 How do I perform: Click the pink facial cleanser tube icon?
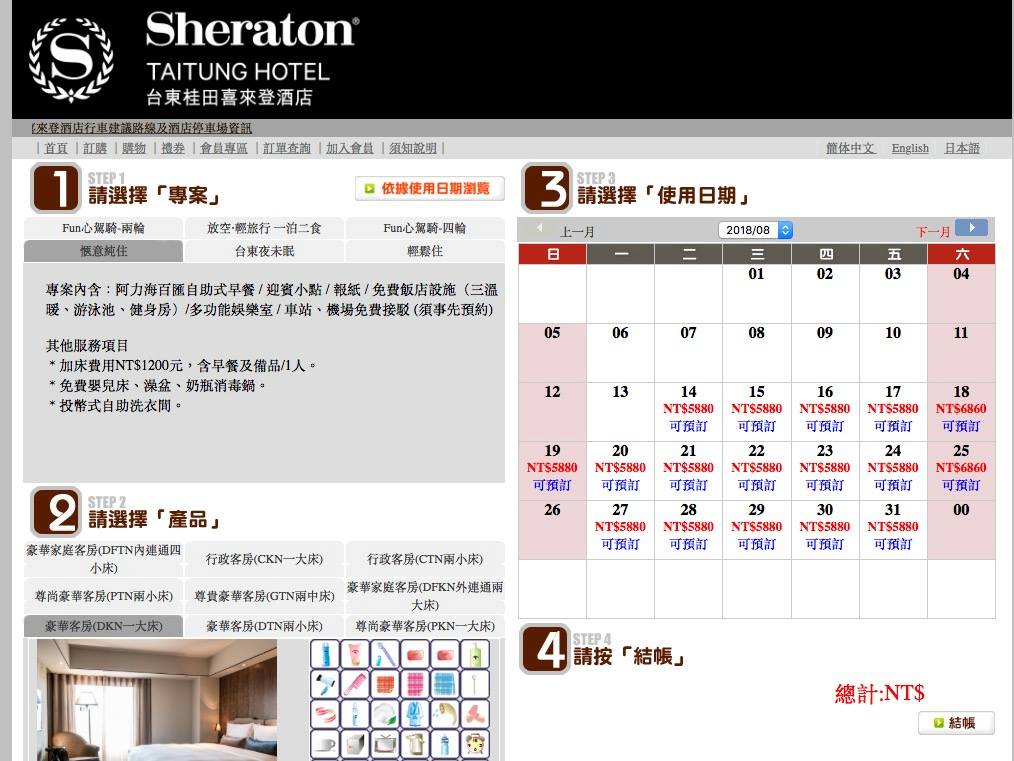[355, 654]
